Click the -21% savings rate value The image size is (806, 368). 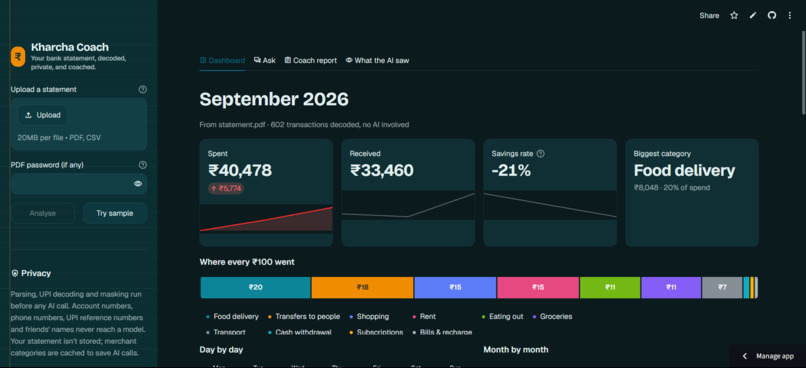click(511, 170)
